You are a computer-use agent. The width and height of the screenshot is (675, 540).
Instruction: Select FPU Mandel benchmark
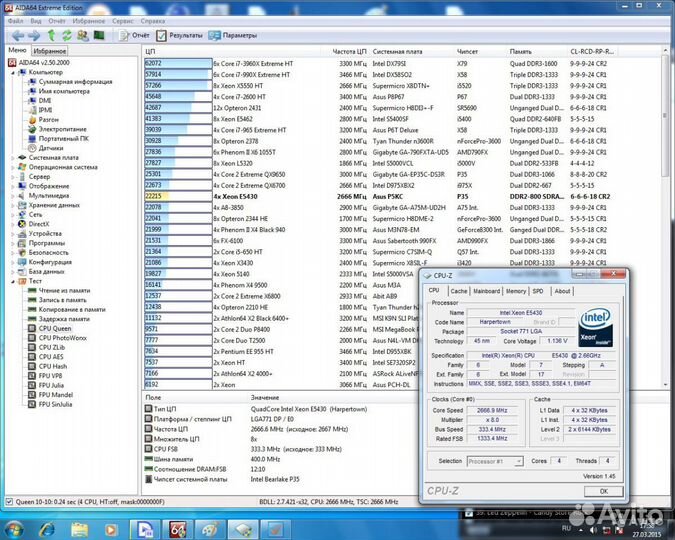(50, 394)
